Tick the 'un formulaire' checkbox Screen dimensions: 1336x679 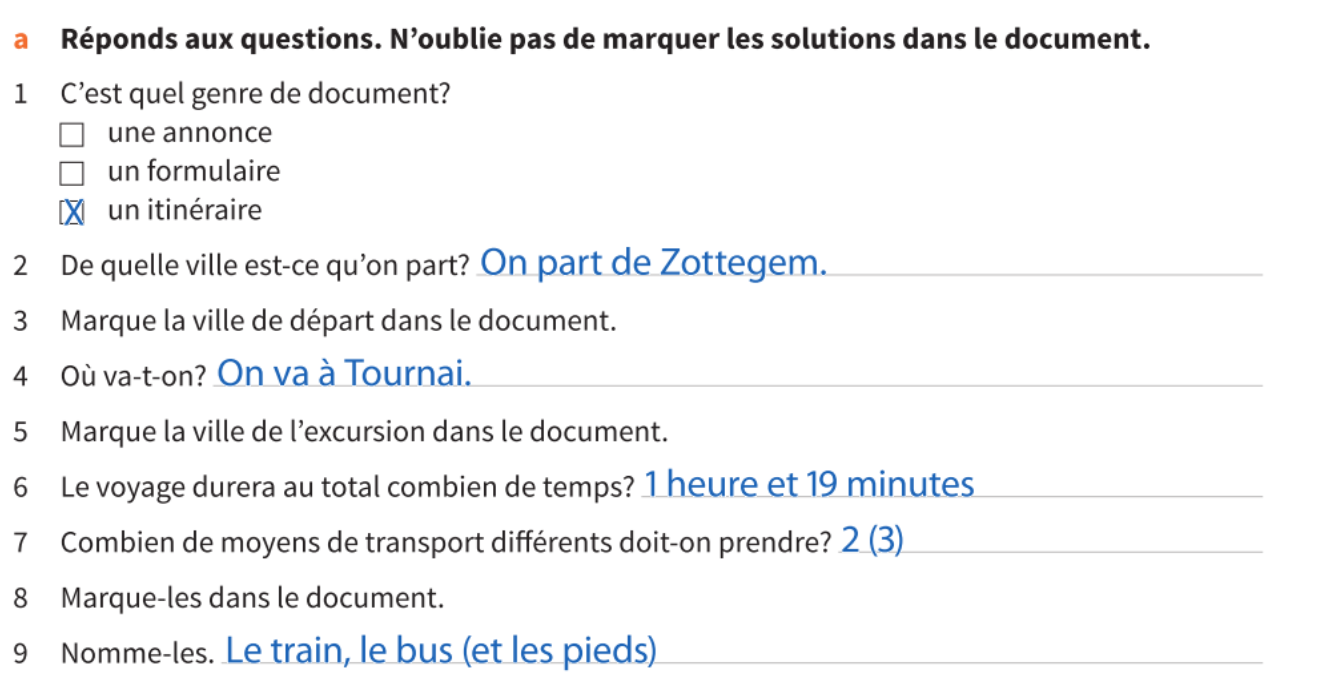pyautogui.click(x=72, y=174)
